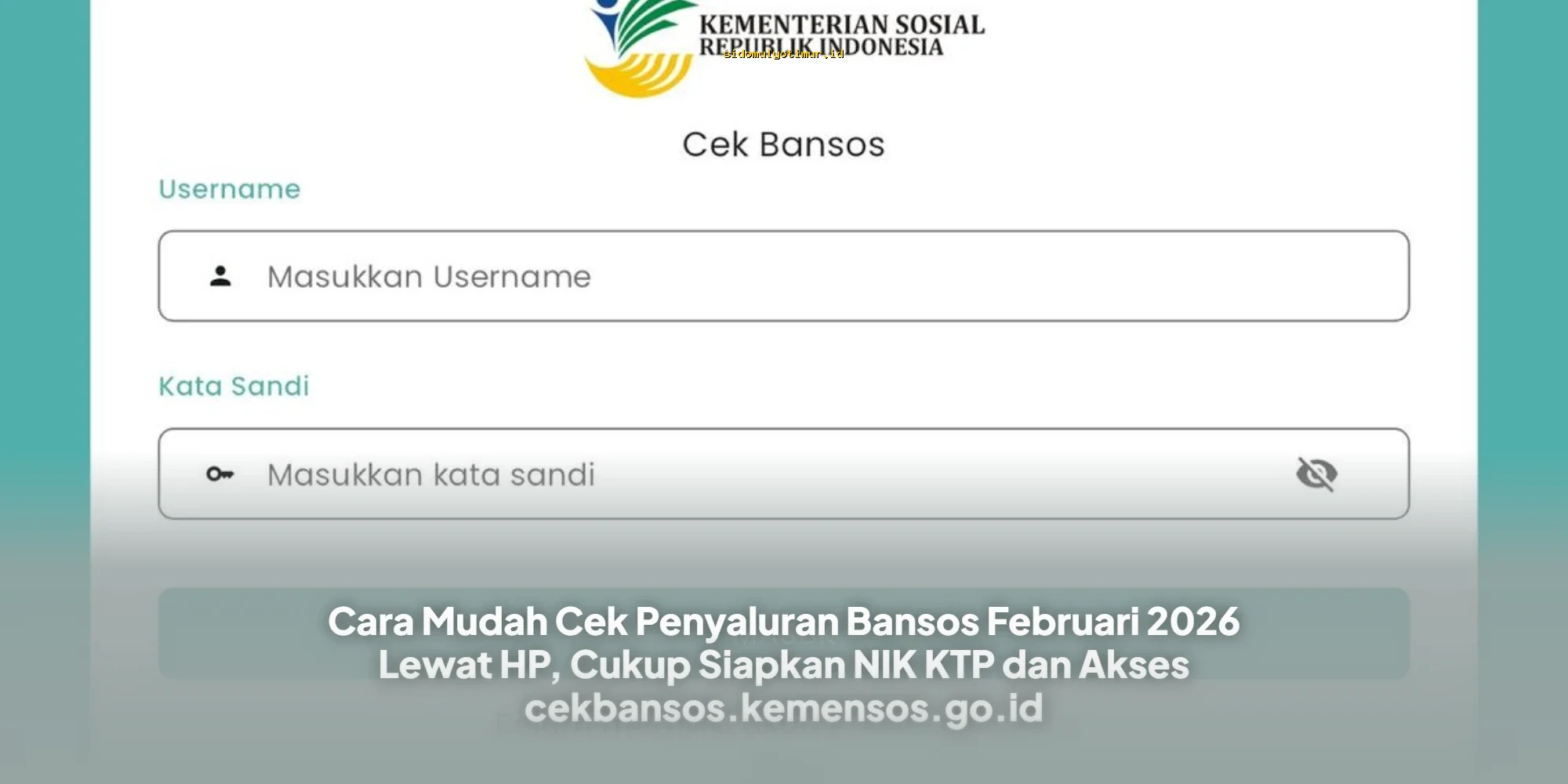Select the blue figure in the Kemensos emblem

tap(606, 20)
